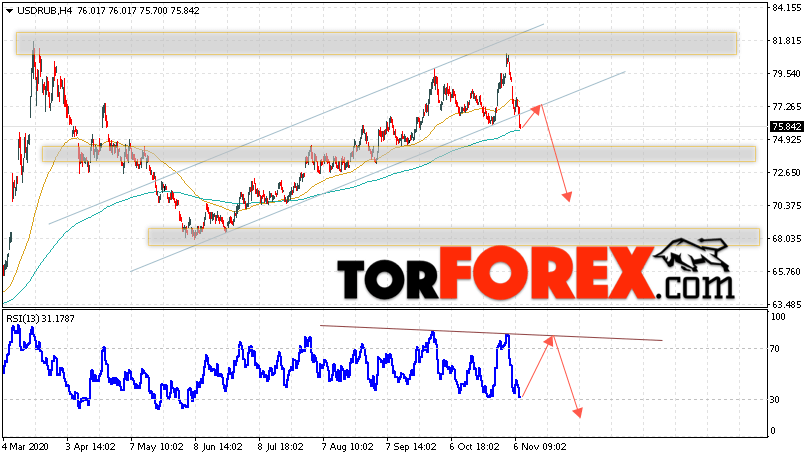
Task: Select the OHLC values 76.017 76.017 75.700 75.842
Action: 138,11
